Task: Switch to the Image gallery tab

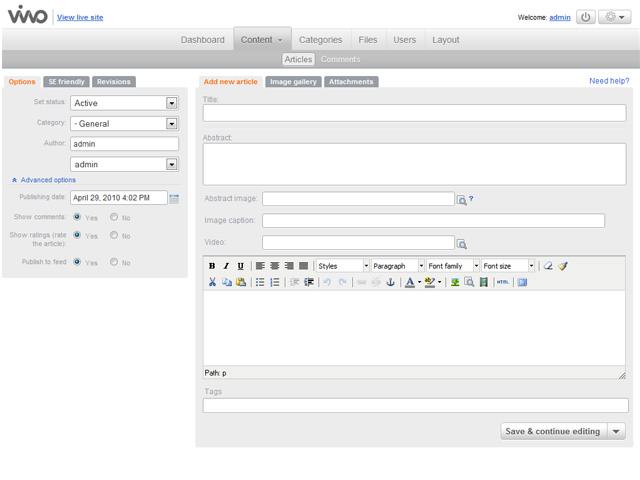Action: point(293,82)
